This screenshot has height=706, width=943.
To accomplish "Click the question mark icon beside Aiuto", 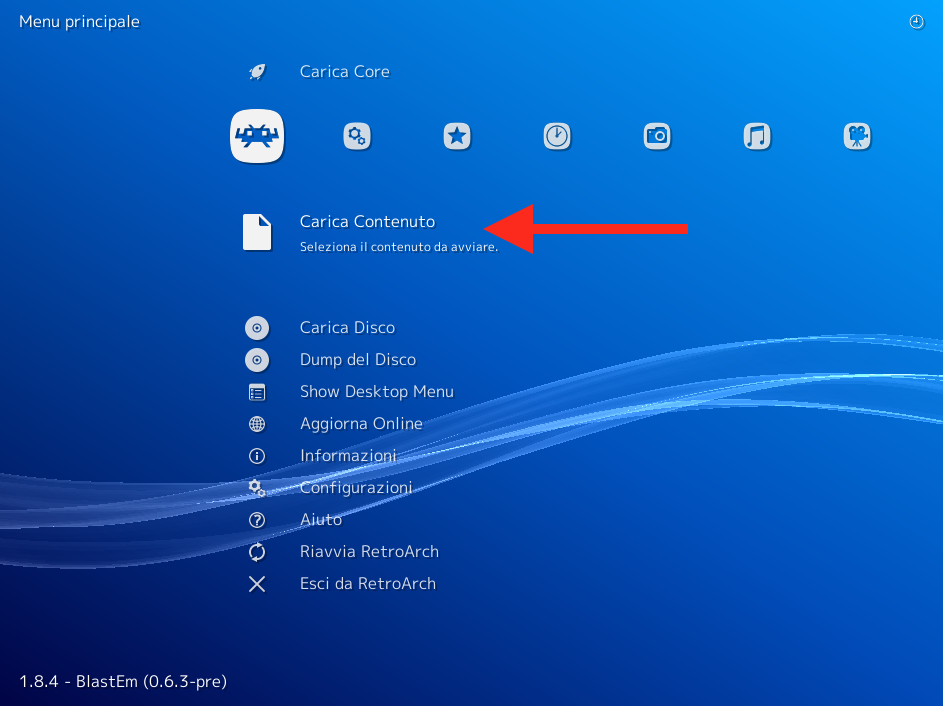I will (x=257, y=520).
